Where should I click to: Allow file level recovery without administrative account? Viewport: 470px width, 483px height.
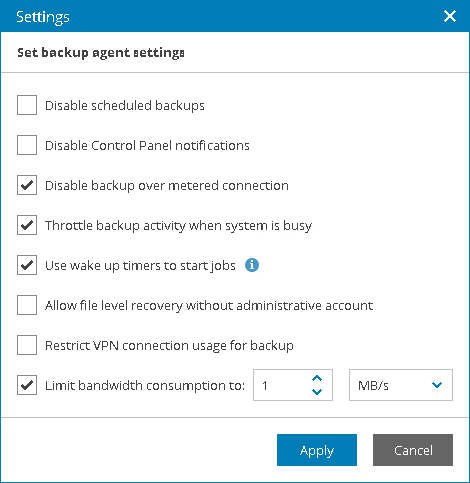pos(27,305)
